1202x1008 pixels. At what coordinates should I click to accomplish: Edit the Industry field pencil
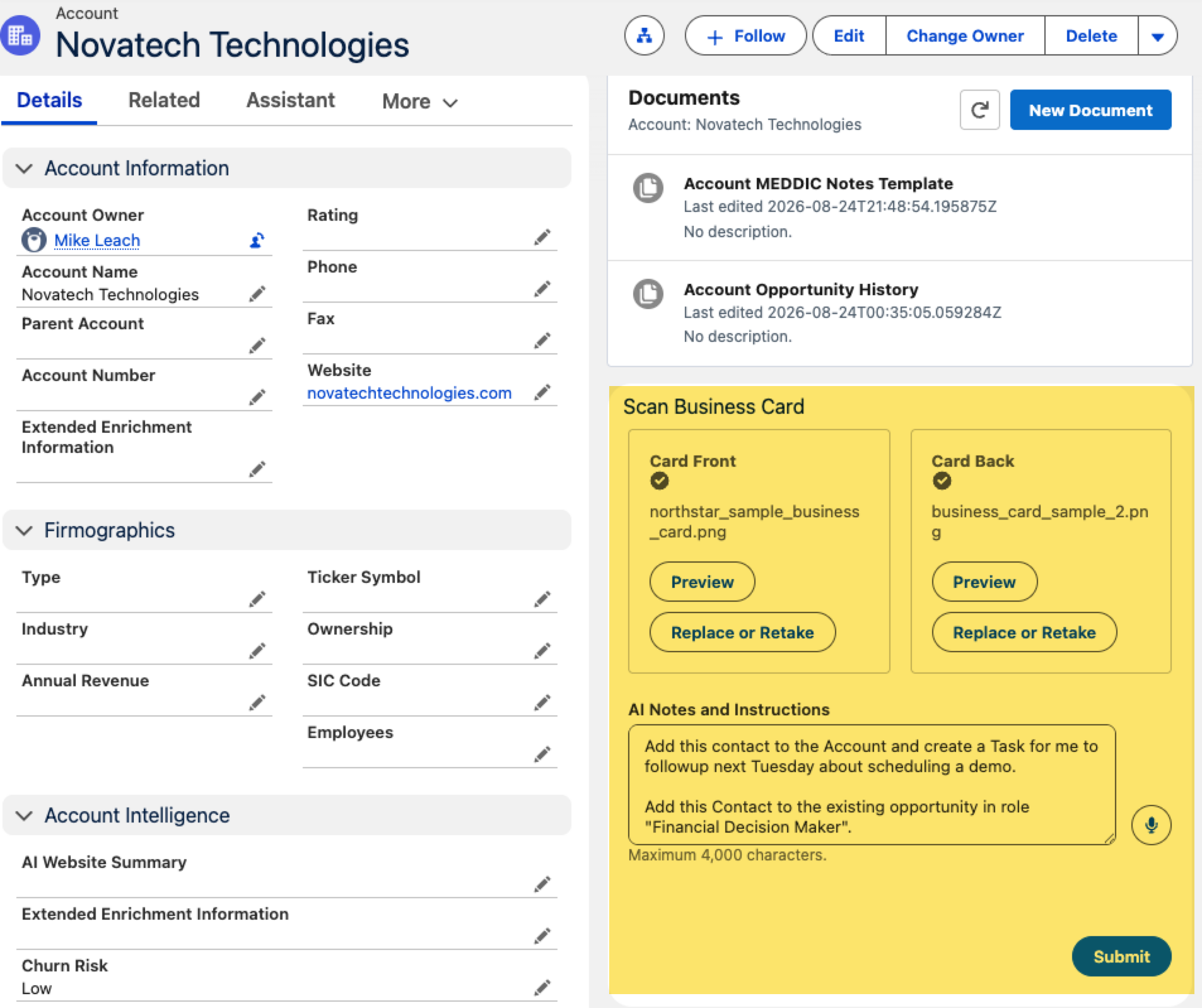(257, 650)
